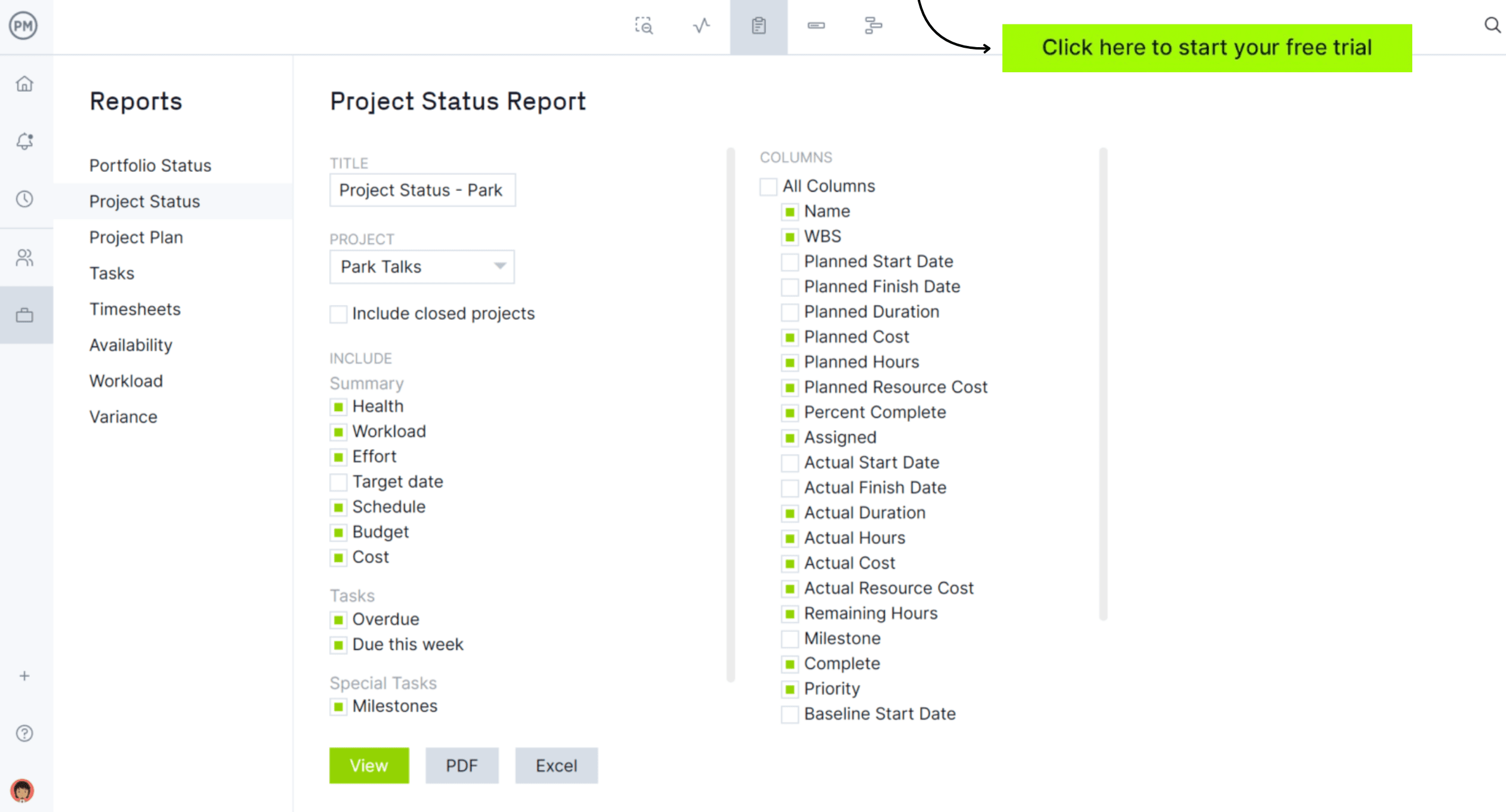Click the filter/search icon in toolbar
The image size is (1506, 812).
point(645,26)
